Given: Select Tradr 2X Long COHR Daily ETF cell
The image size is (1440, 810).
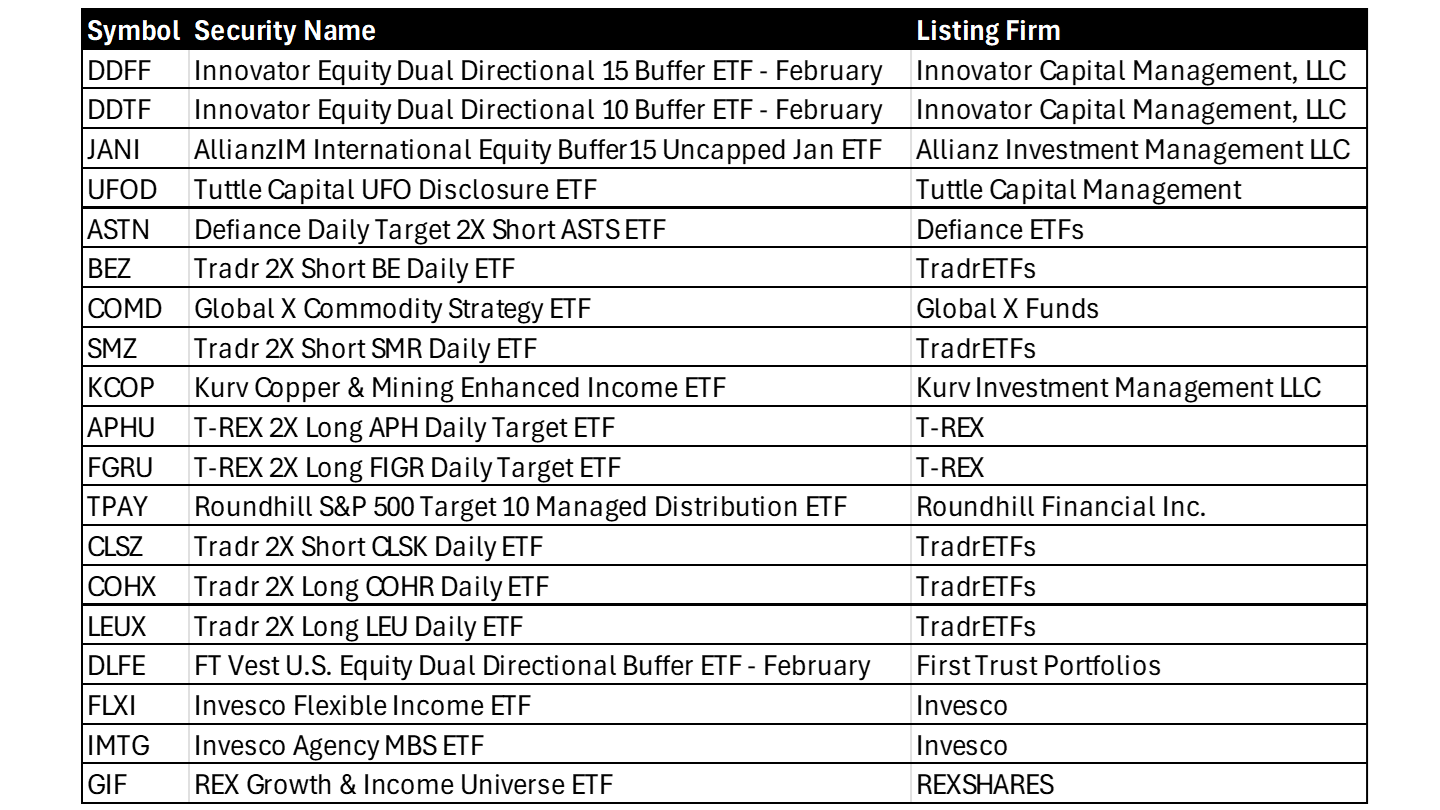Looking at the screenshot, I should [x=371, y=587].
